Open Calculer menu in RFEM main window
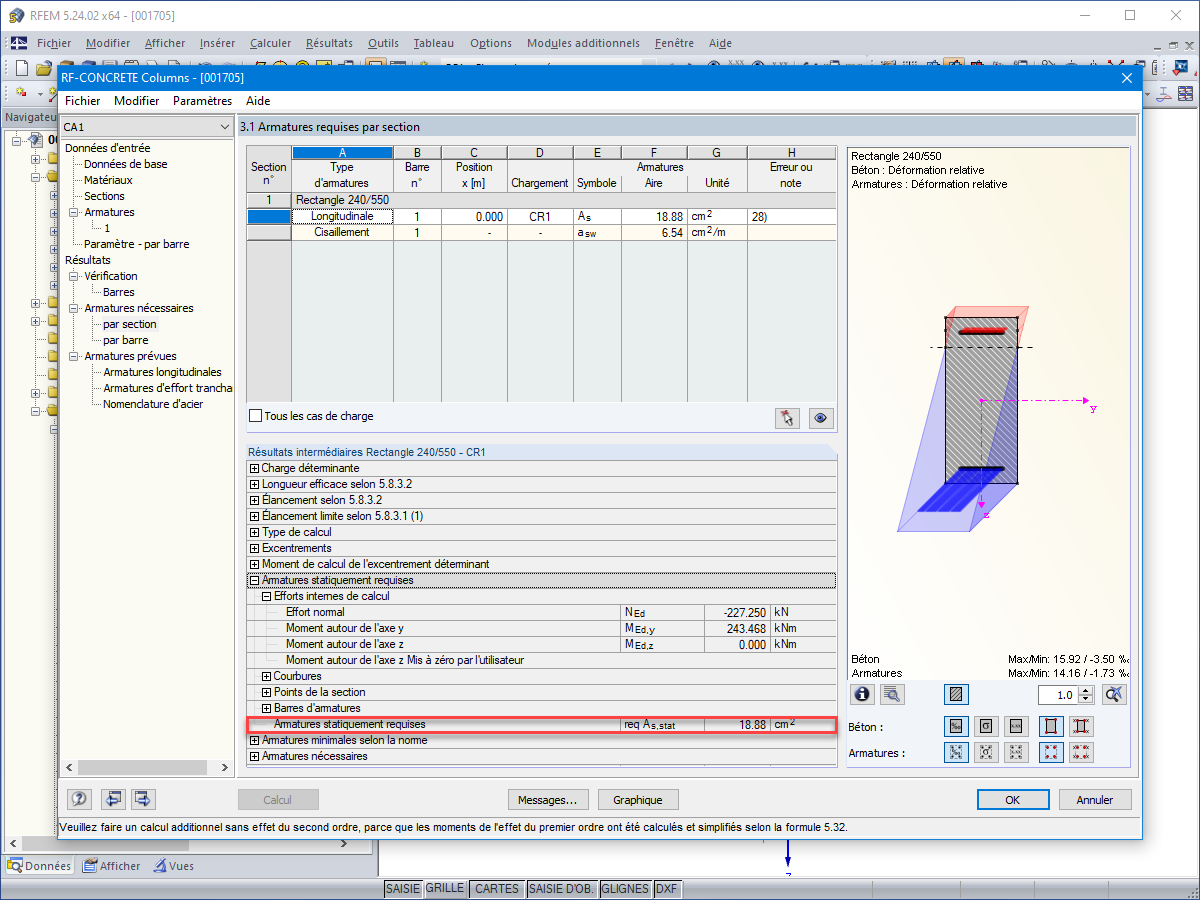 [271, 43]
